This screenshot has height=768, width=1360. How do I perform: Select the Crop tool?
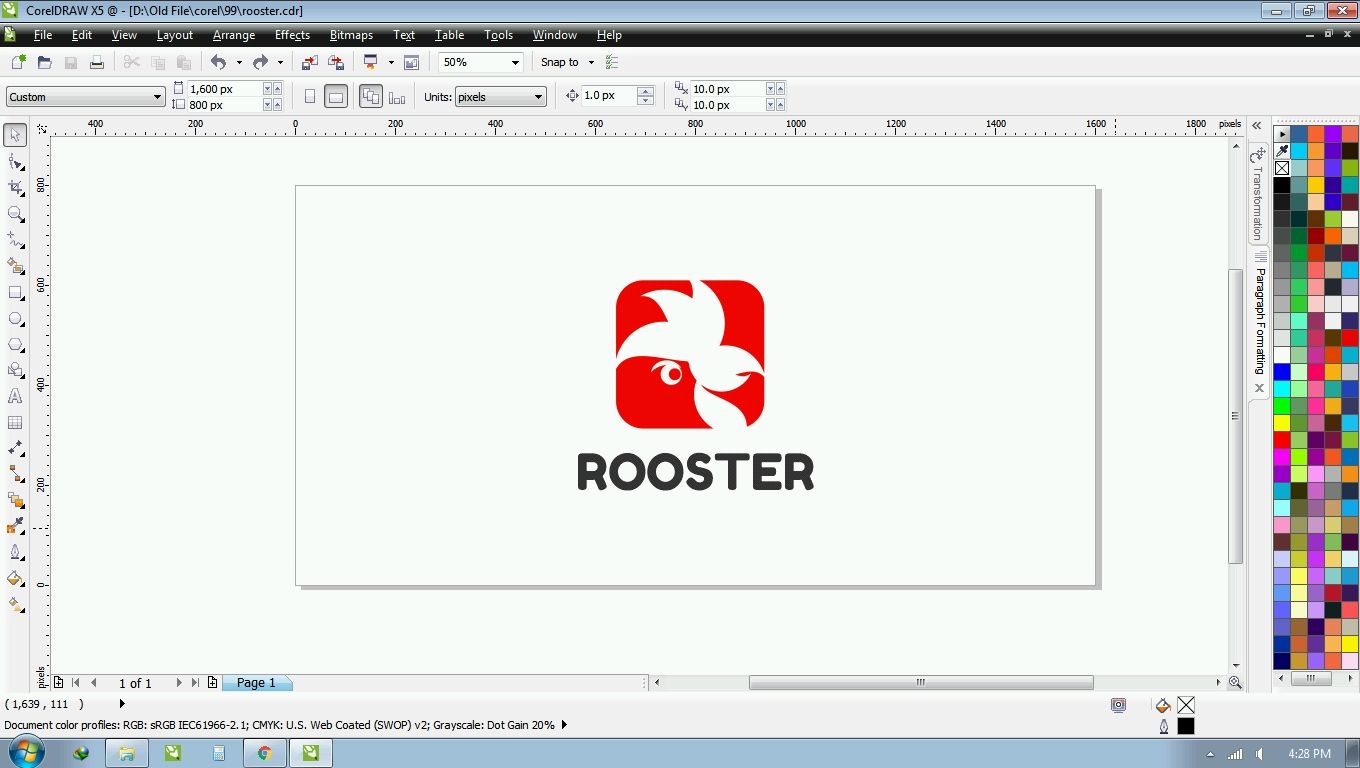click(x=15, y=188)
